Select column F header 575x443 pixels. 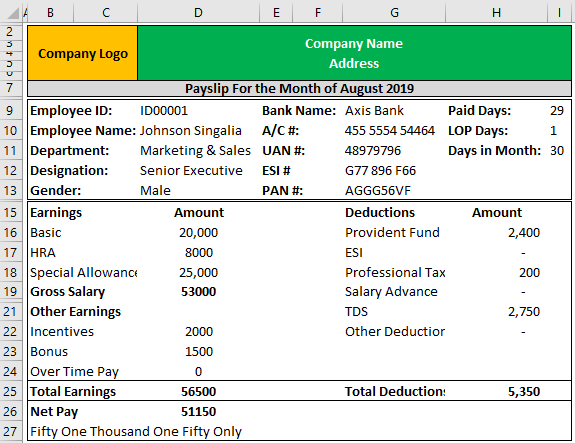318,13
